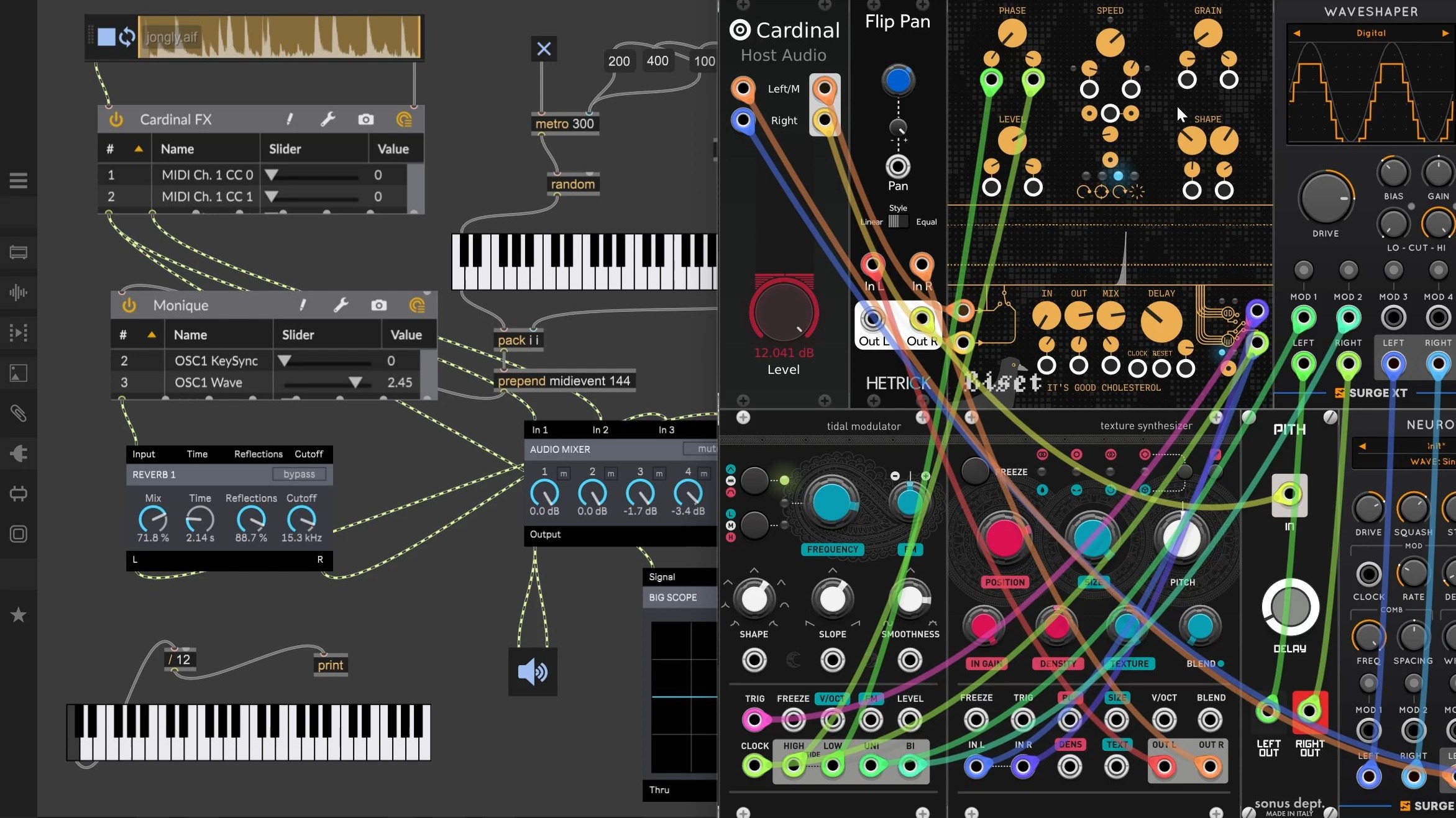Select previous Waveshaper type with left arrow
Image resolution: width=1456 pixels, height=818 pixels.
tap(1297, 33)
